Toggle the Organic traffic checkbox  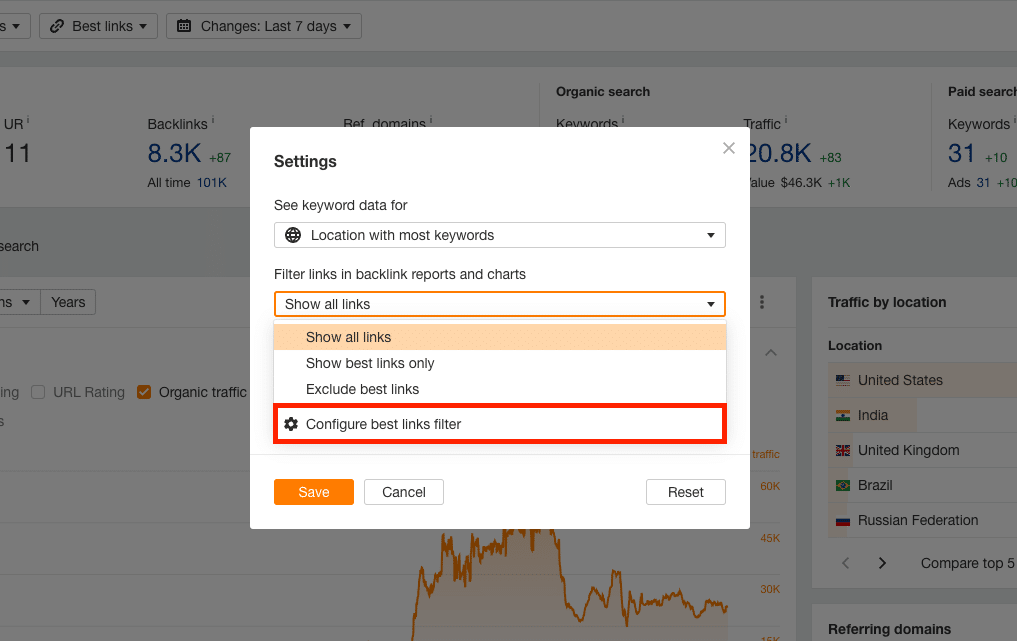coord(144,392)
